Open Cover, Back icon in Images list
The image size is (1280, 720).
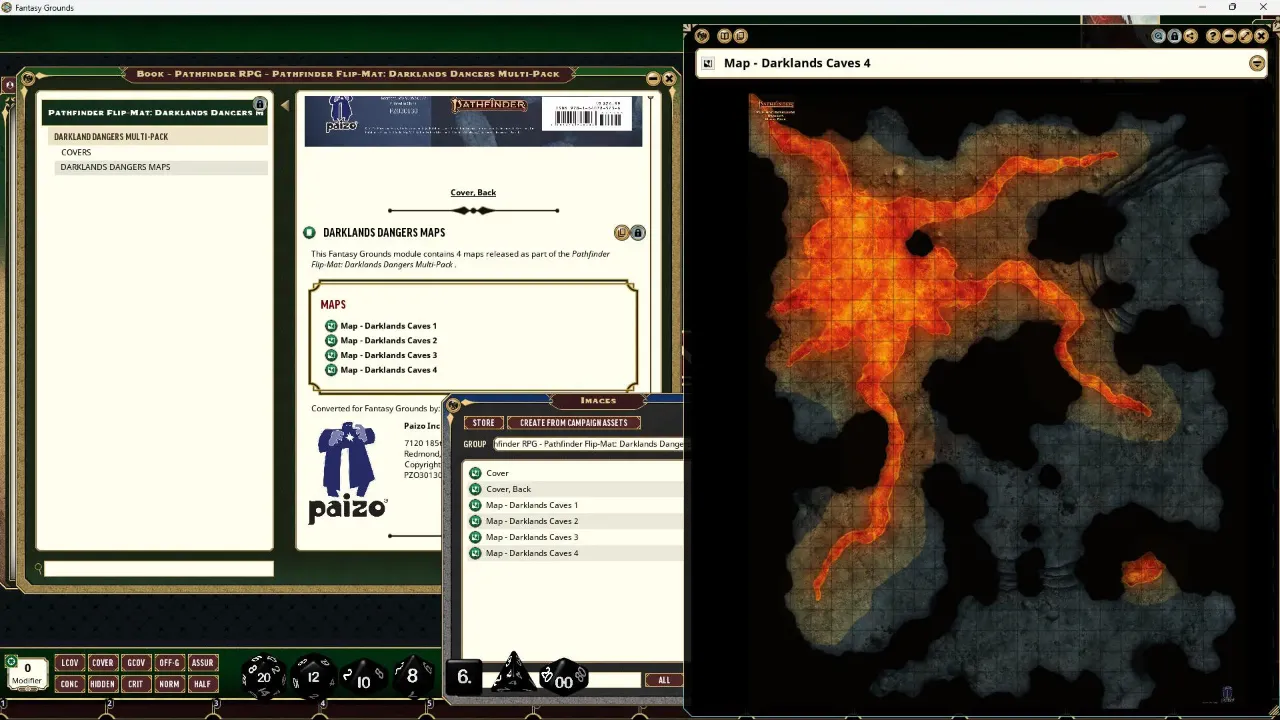point(475,489)
